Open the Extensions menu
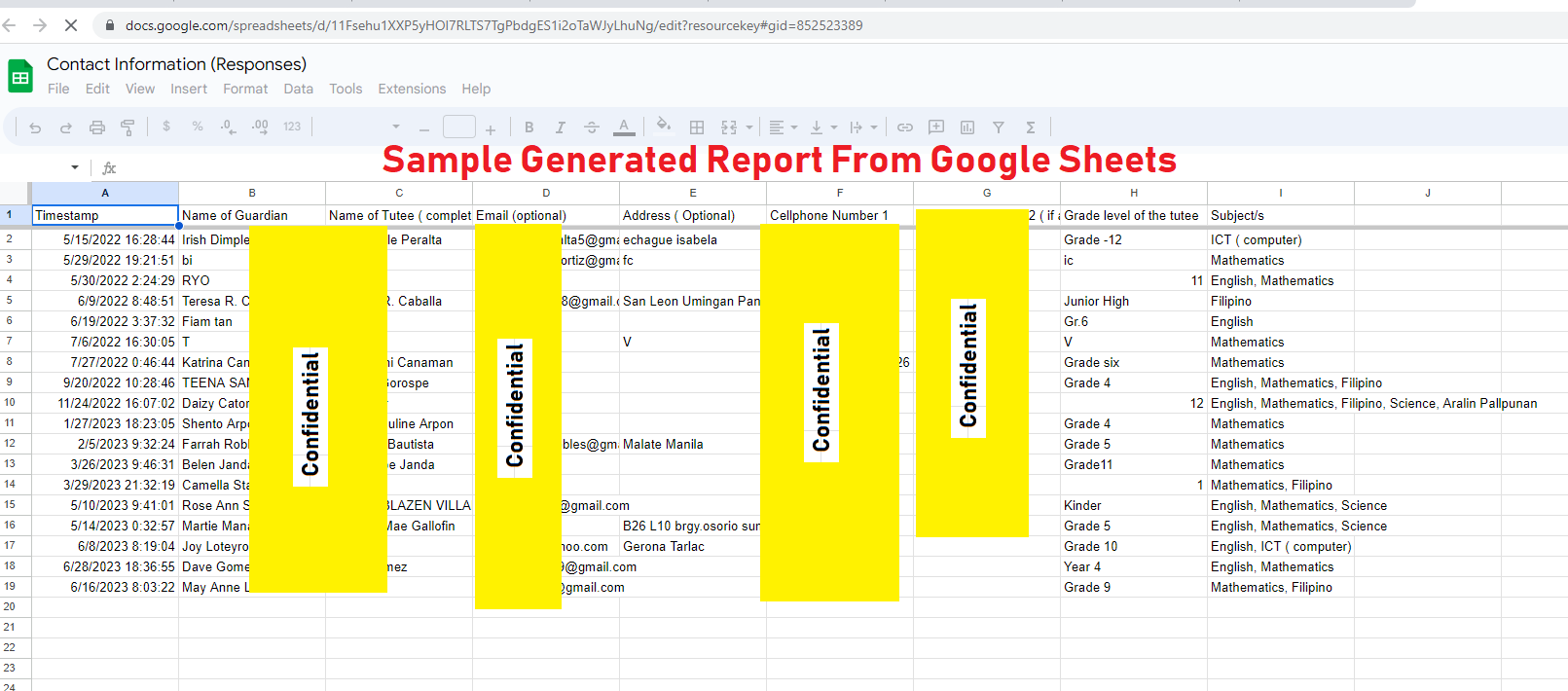 pos(412,89)
